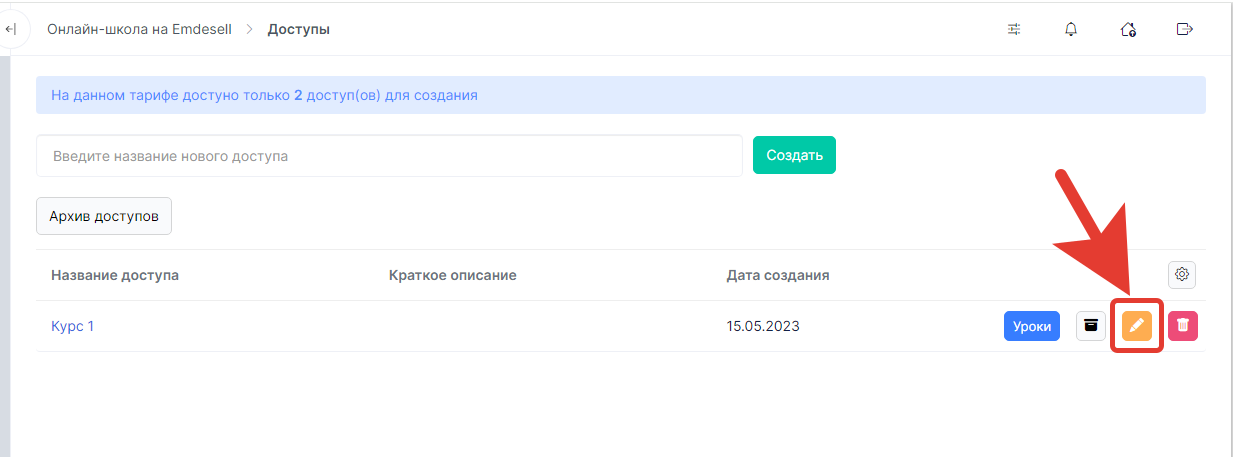Archive Курс 1 with the box icon
1233x457 pixels.
(x=1091, y=325)
